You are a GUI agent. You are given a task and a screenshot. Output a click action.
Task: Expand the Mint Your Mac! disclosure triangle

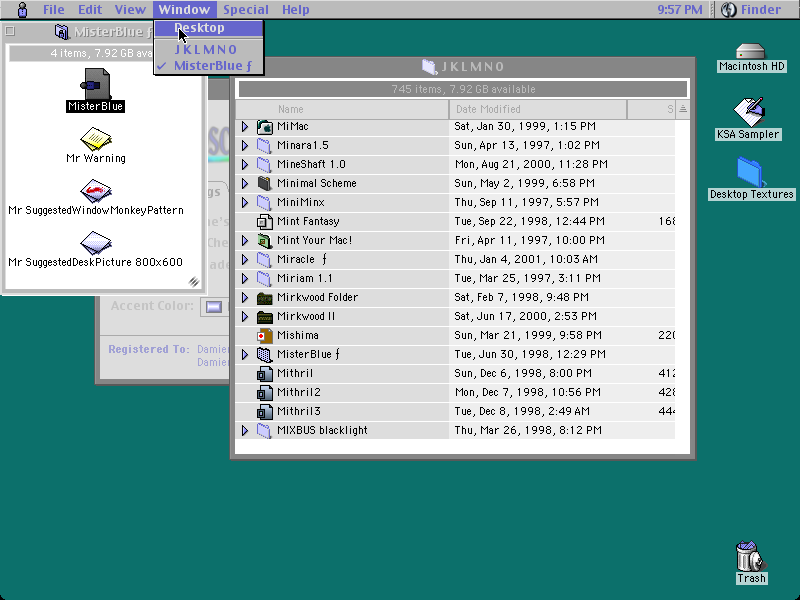(245, 240)
